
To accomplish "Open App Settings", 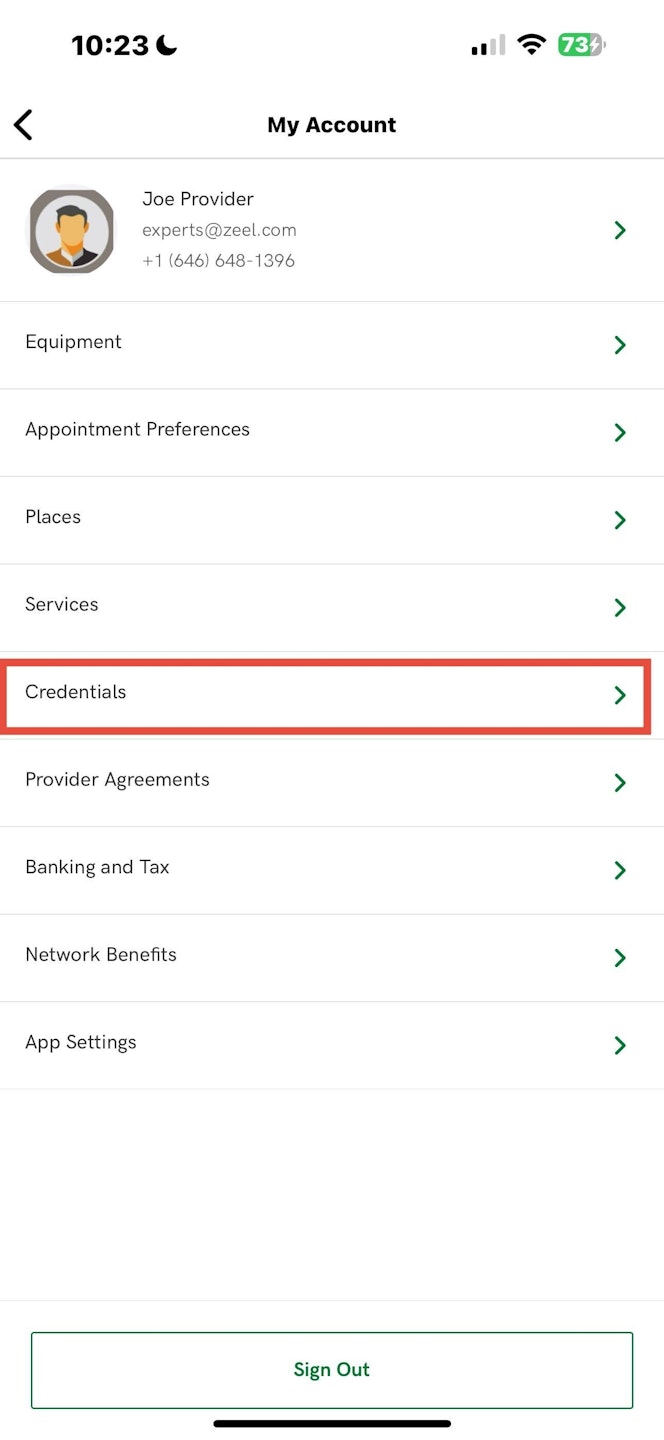I will click(81, 1042).
